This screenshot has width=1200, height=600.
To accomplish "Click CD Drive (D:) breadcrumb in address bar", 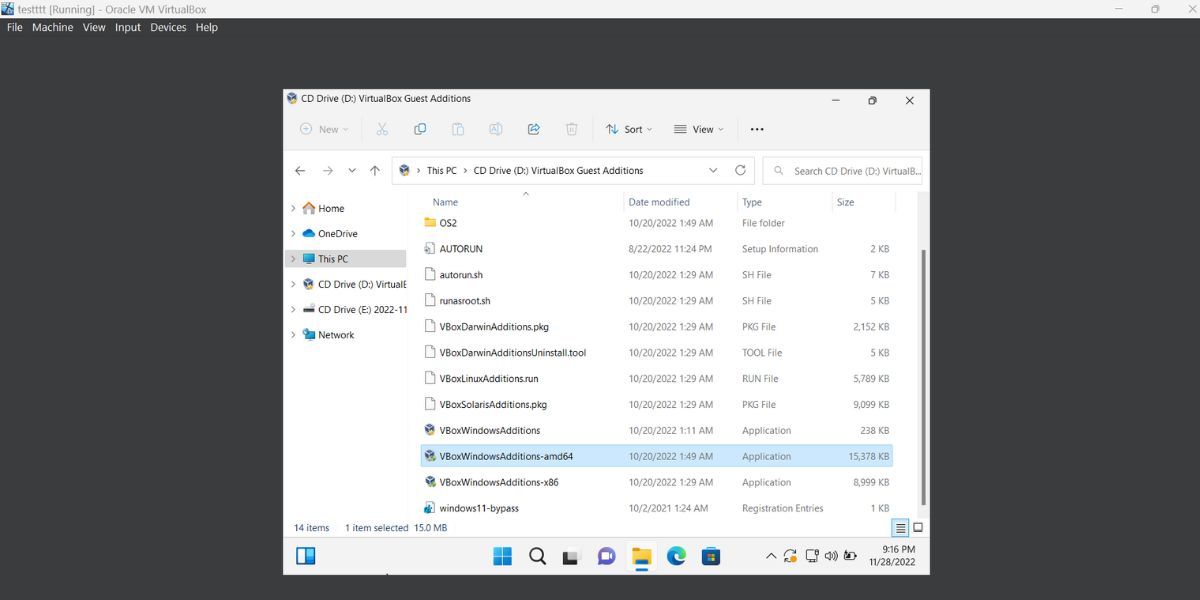I will [558, 171].
